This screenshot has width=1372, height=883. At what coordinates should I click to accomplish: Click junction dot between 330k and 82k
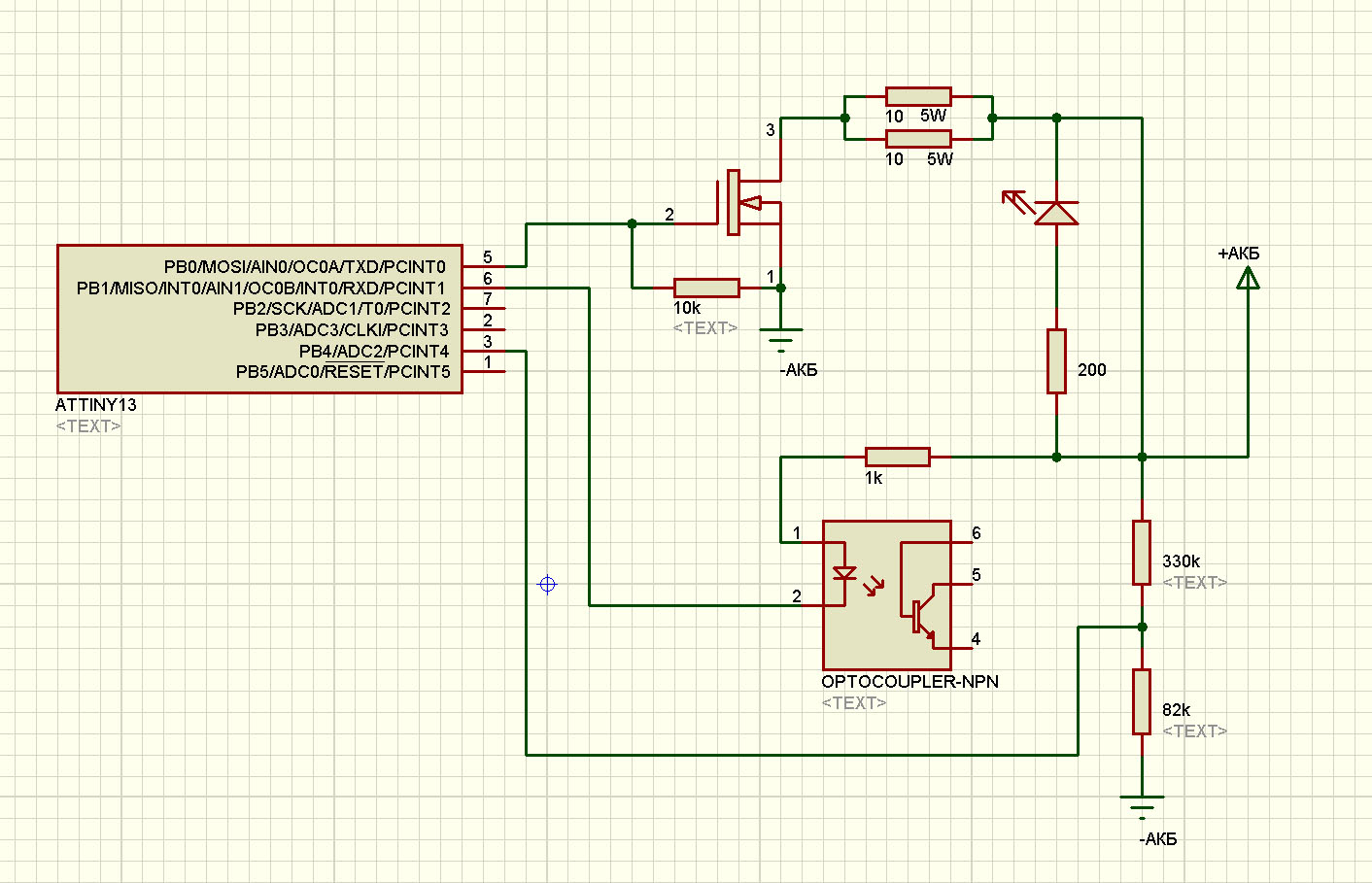point(1142,627)
